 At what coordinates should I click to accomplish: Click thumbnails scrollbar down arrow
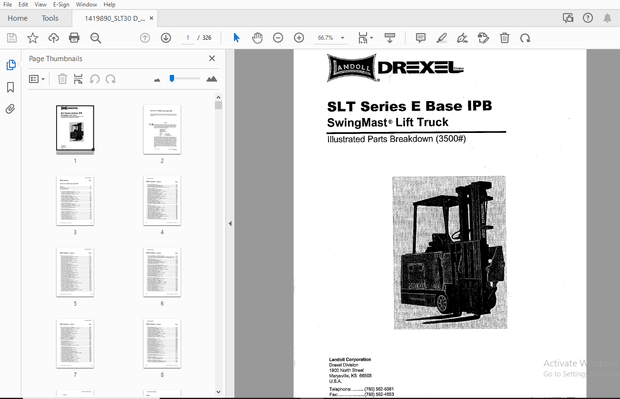pyautogui.click(x=218, y=392)
